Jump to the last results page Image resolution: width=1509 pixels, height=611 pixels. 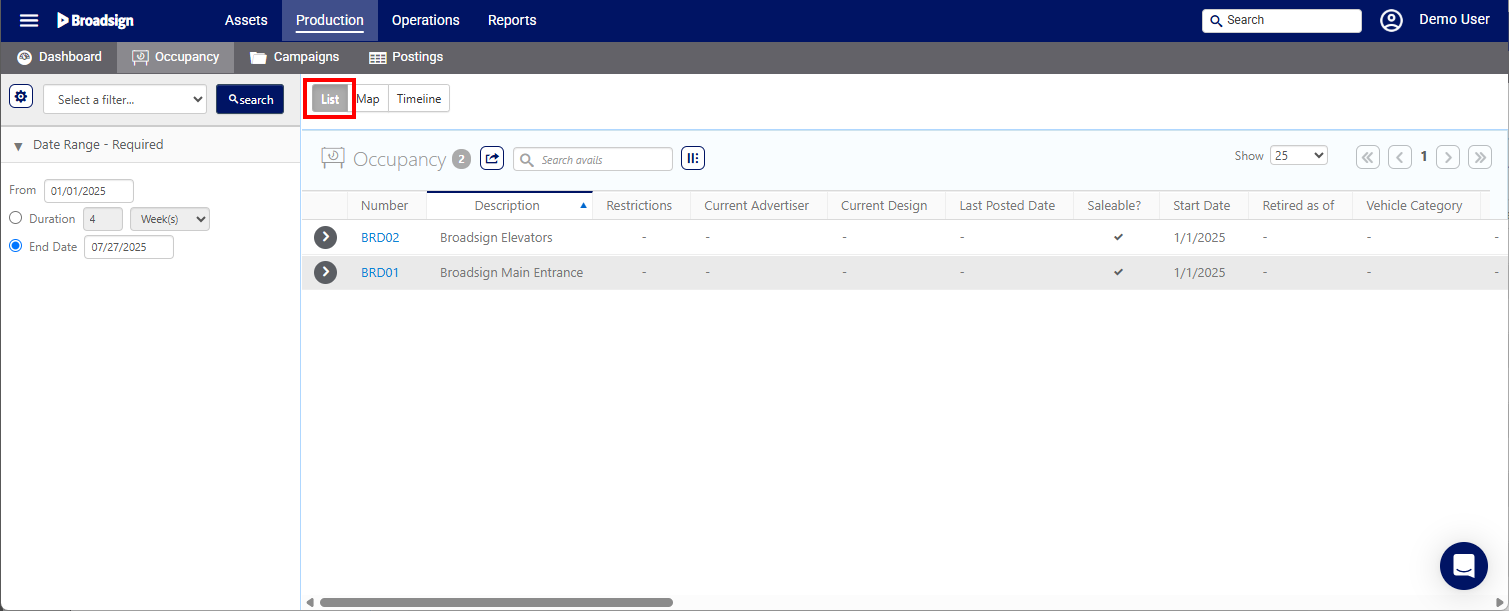[x=1480, y=157]
